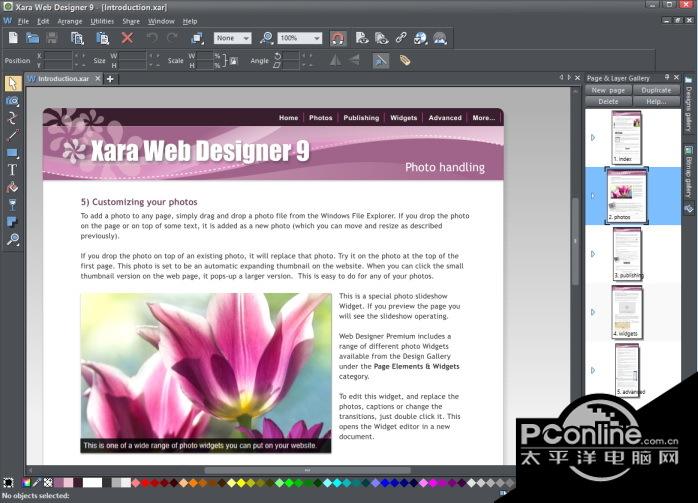Expand the 1. index page layers
This screenshot has width=698, height=503.
click(x=593, y=138)
